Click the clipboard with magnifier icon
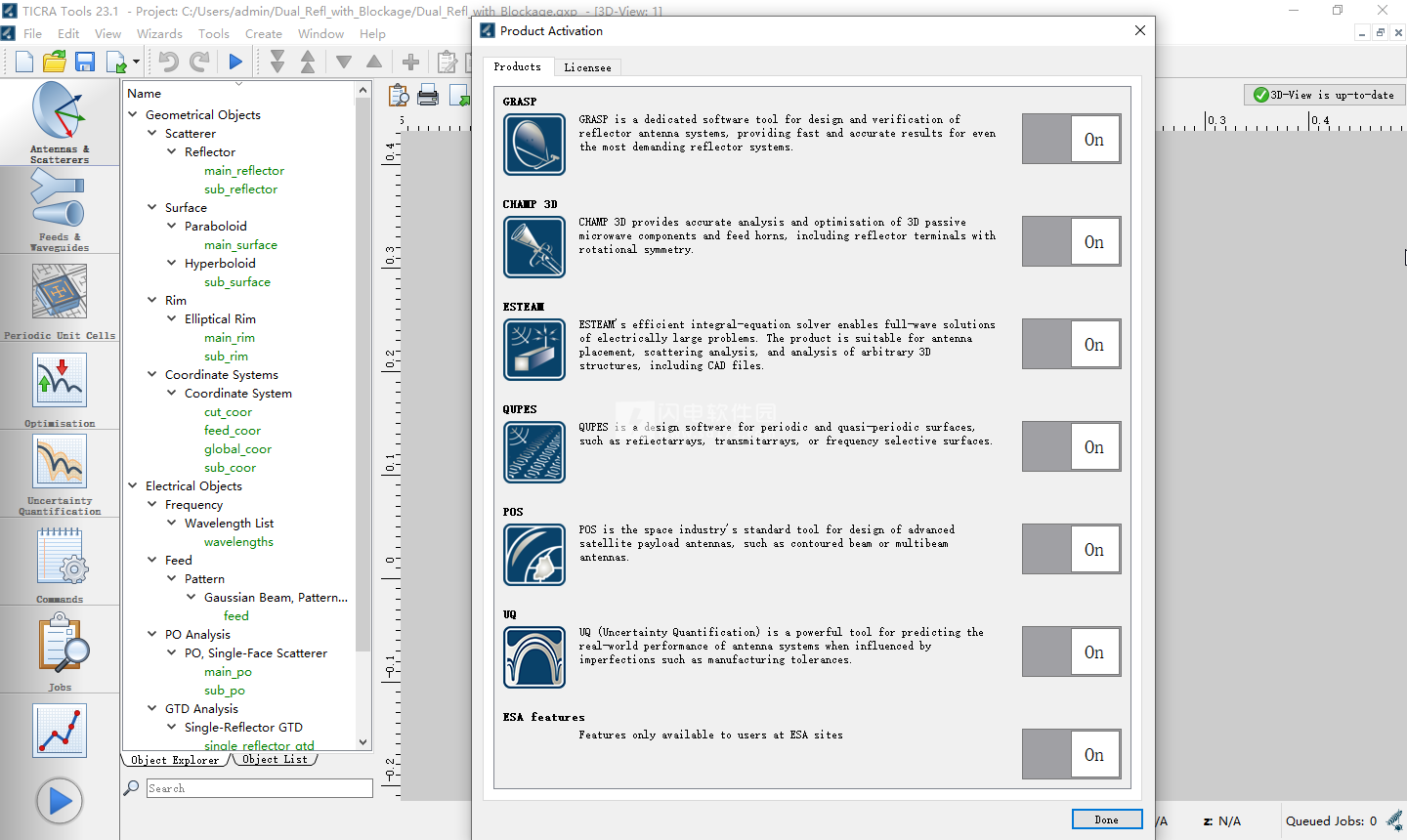The height and width of the screenshot is (840, 1407). tap(399, 96)
